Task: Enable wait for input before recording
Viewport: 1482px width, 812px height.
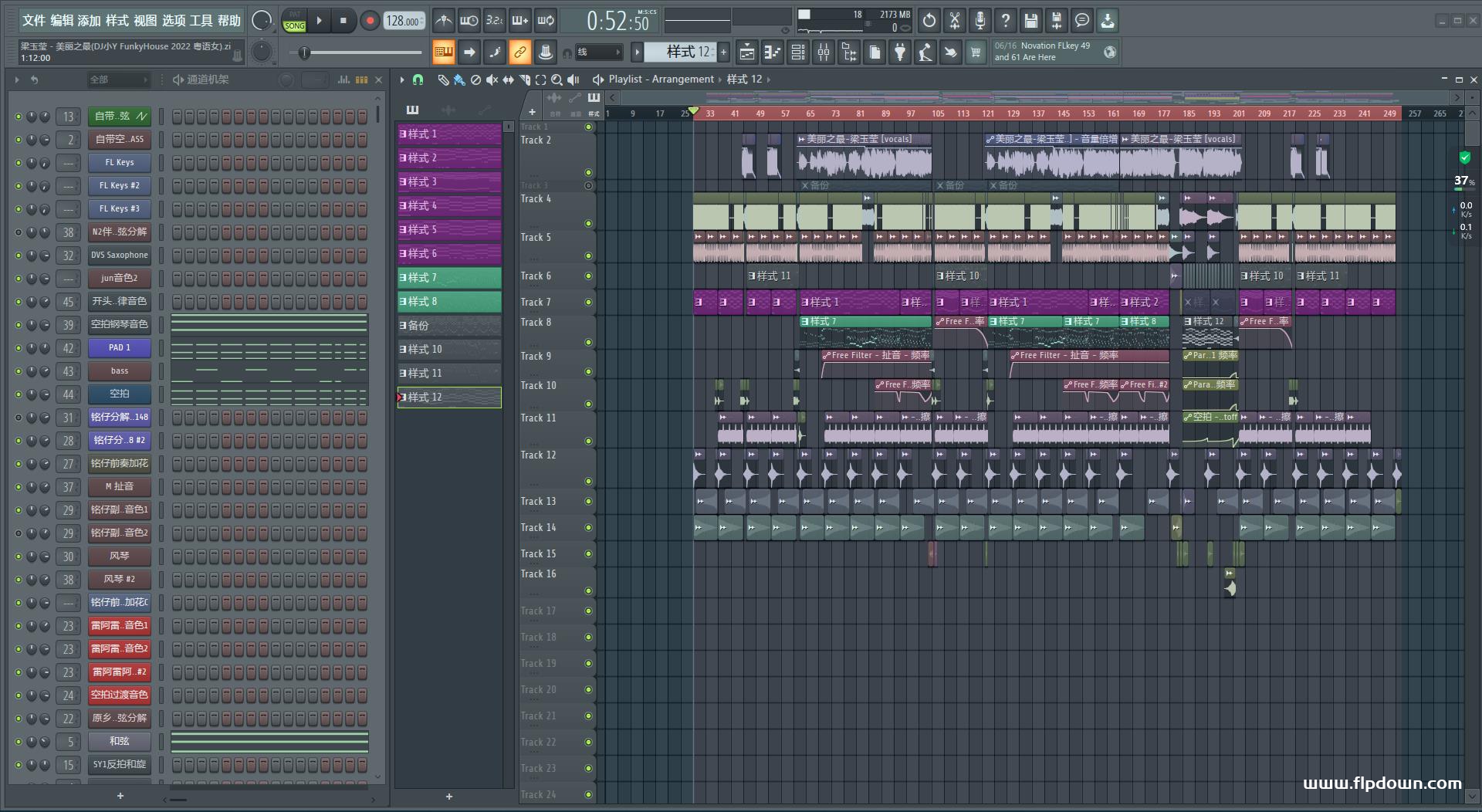Action: pos(469,21)
